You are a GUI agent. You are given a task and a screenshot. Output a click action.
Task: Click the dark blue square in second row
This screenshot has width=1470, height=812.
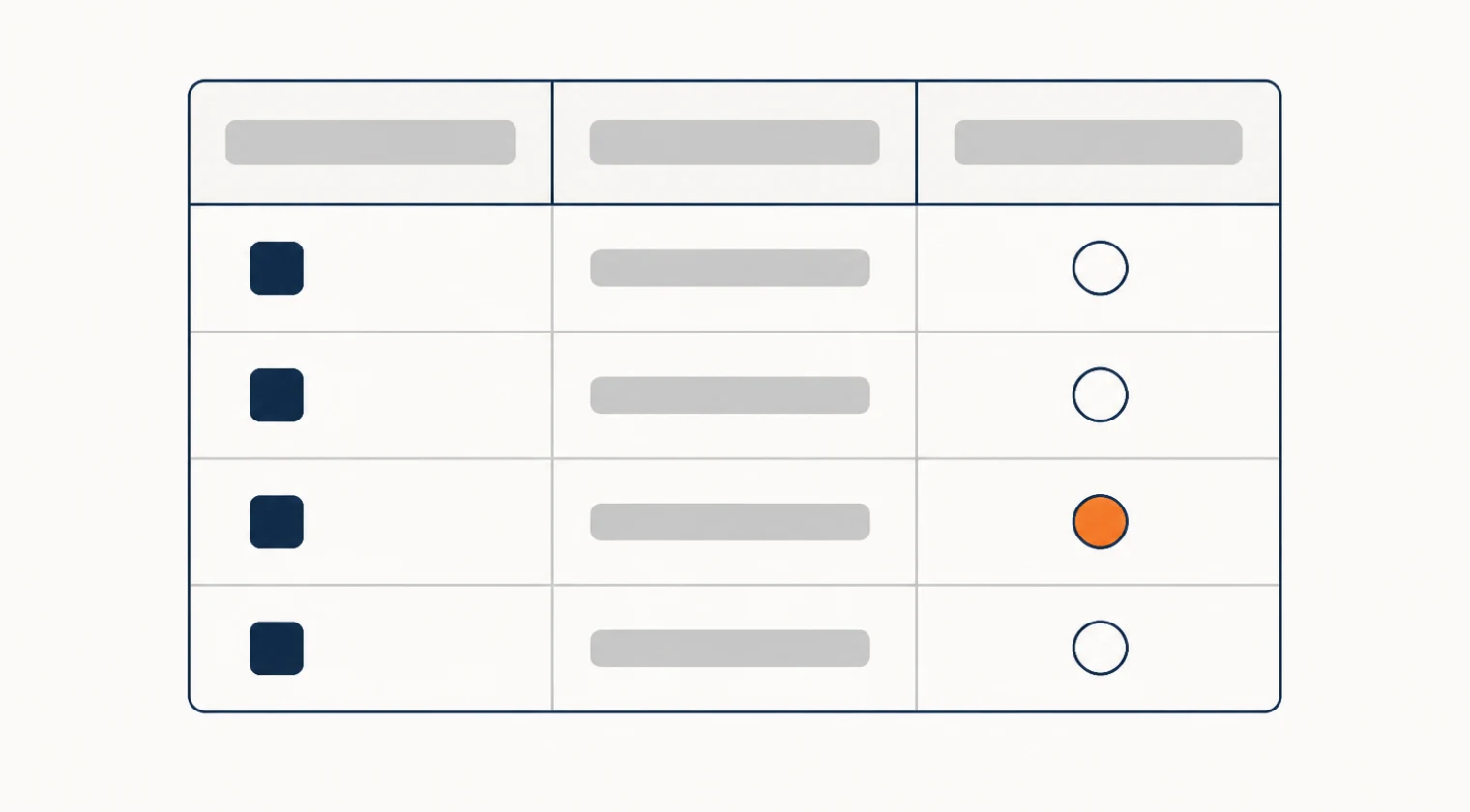click(277, 394)
